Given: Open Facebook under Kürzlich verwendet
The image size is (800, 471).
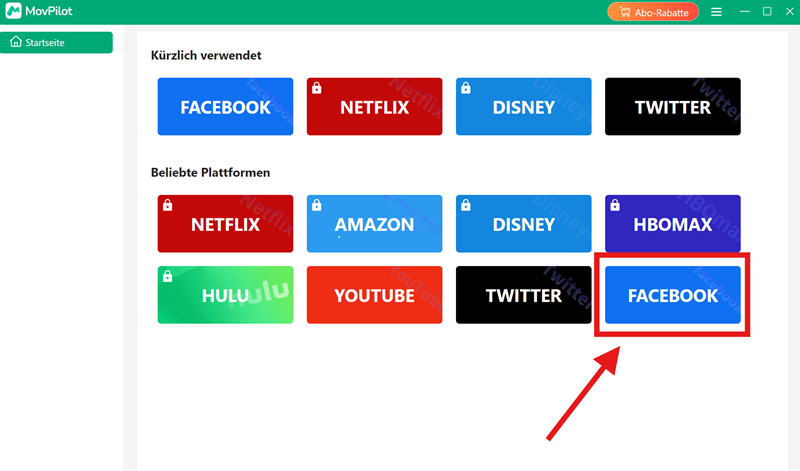Looking at the screenshot, I should pyautogui.click(x=225, y=107).
